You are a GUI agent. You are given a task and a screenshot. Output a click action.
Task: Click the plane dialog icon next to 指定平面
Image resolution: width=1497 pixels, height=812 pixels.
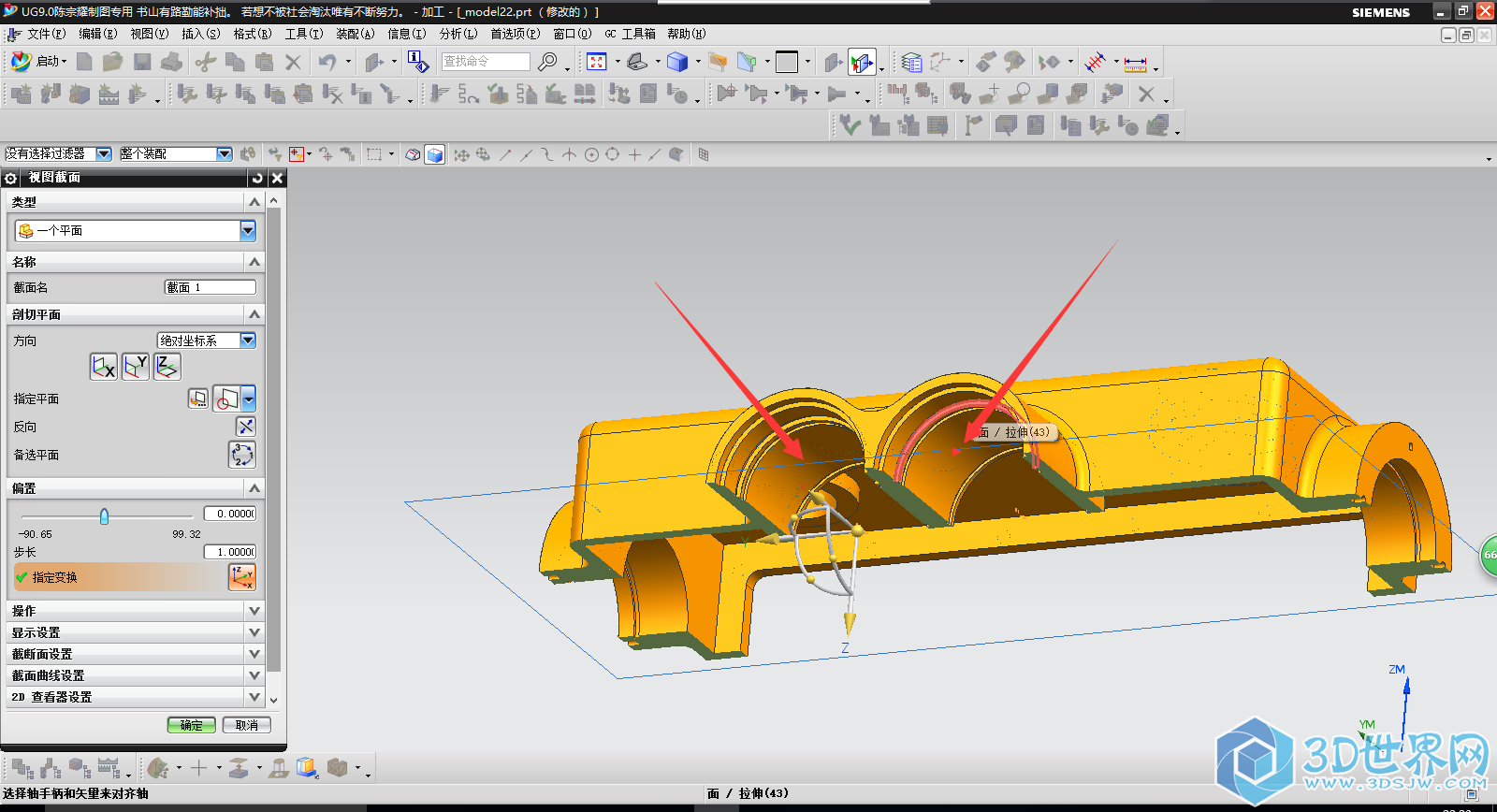(198, 399)
